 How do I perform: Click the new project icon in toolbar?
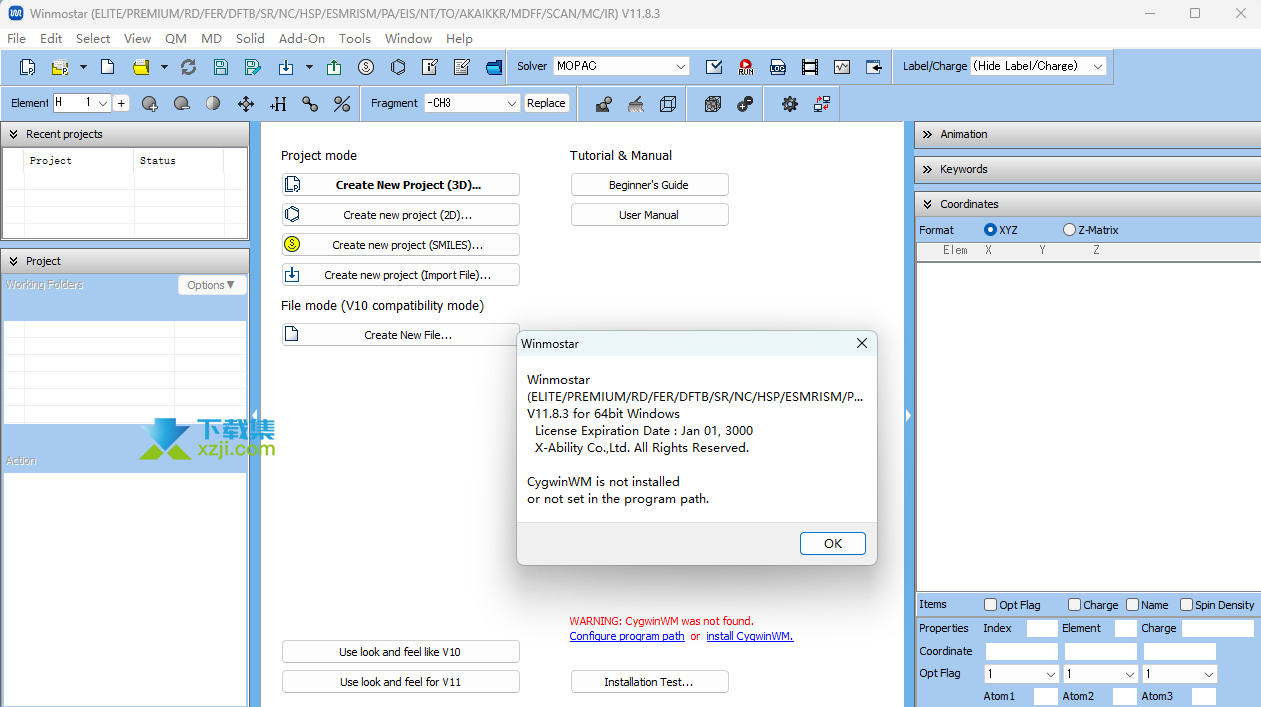coord(28,67)
